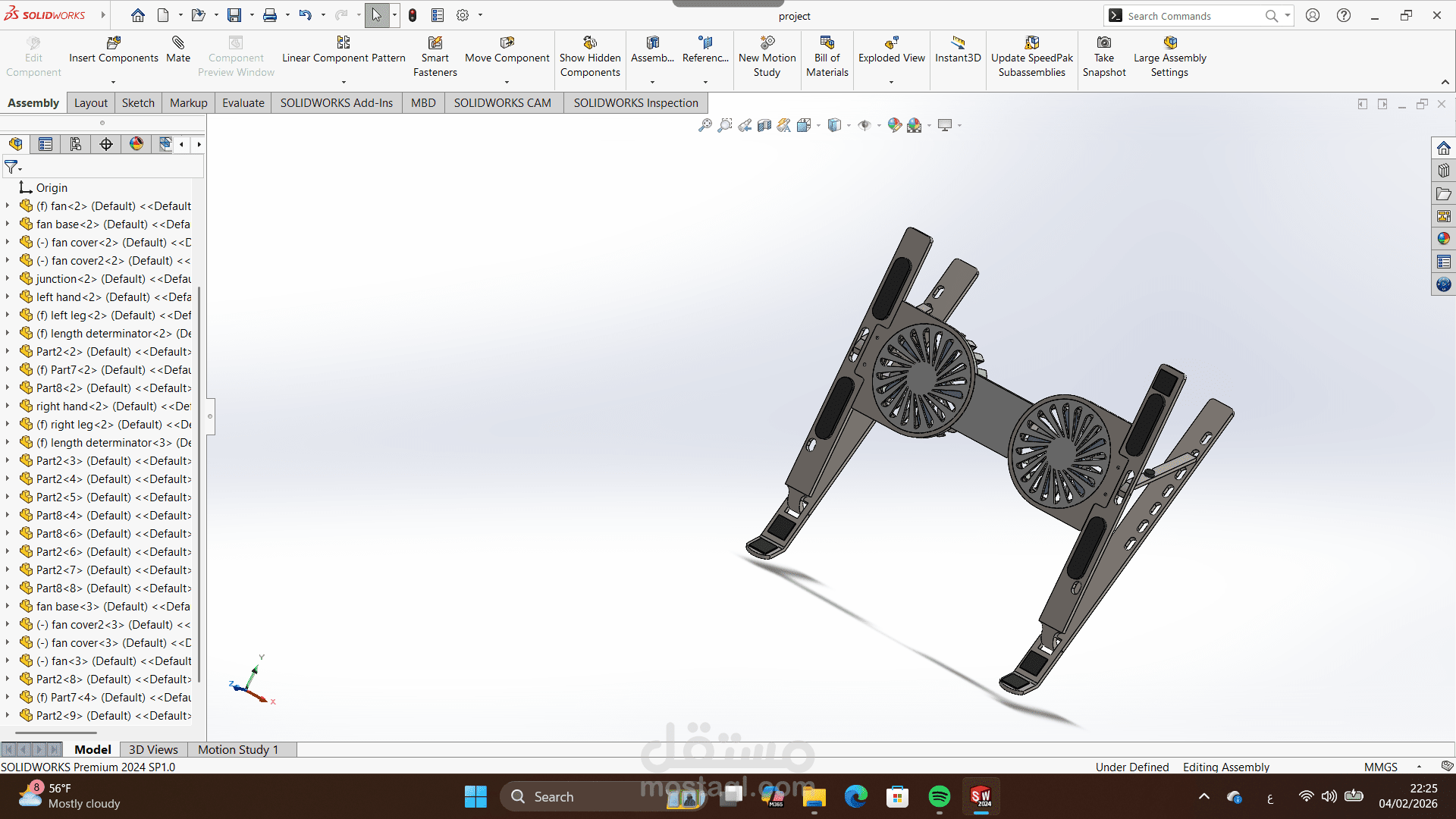Click the Smart Fasteners tool
The width and height of the screenshot is (1456, 819).
435,57
